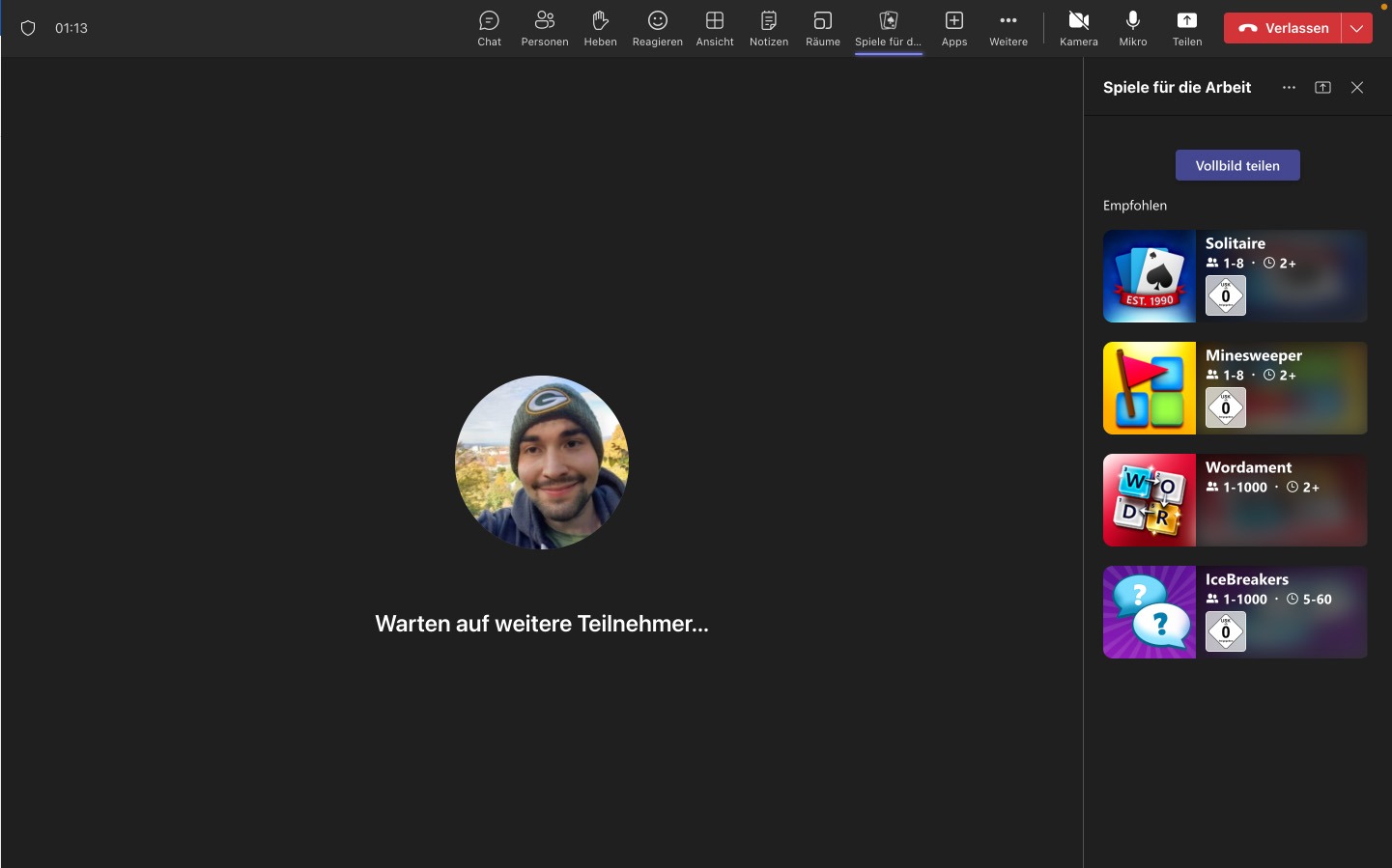Launch the Solitaire game tile

click(1235, 276)
